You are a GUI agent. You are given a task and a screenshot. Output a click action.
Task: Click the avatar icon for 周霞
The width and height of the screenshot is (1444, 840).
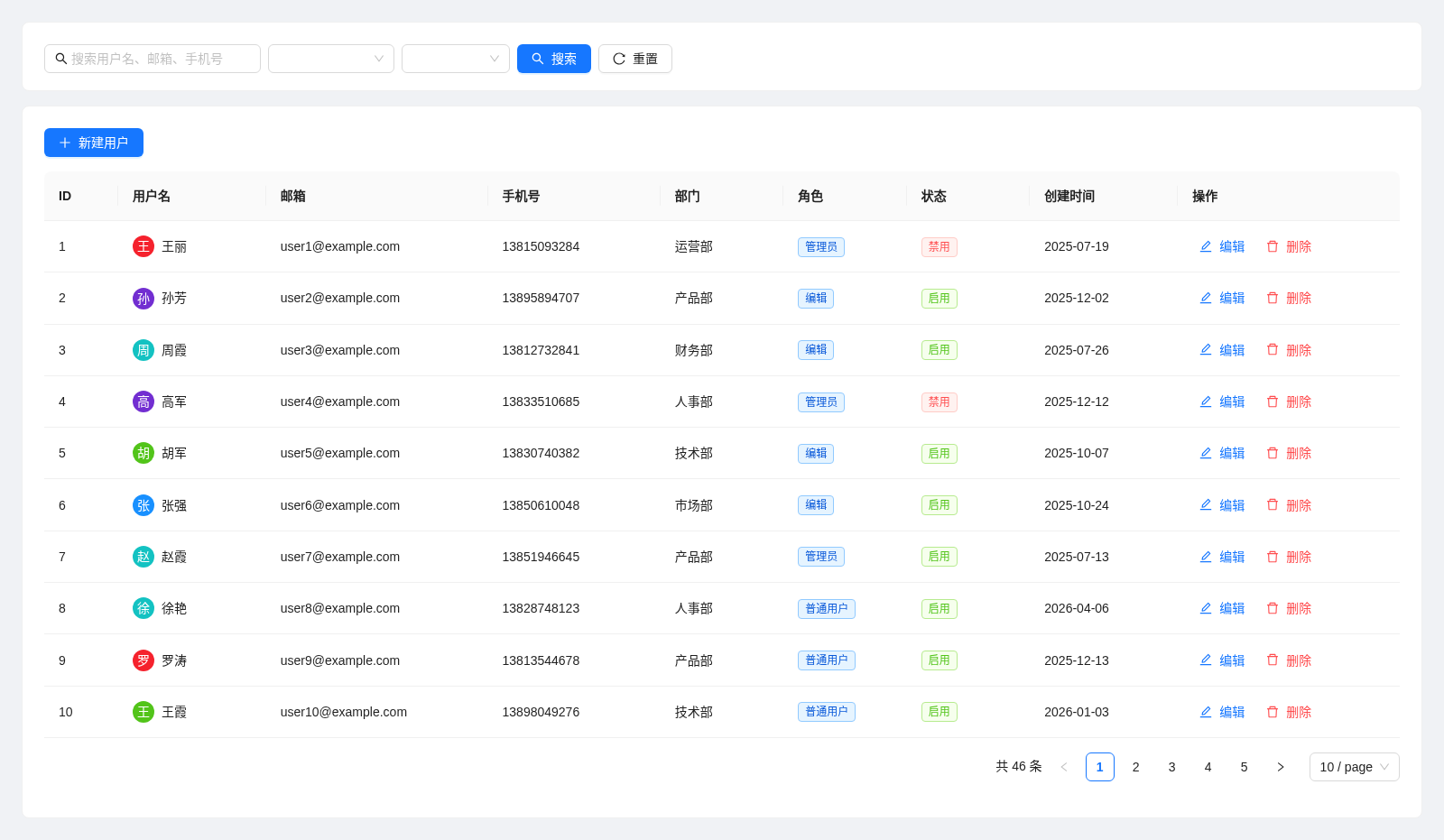click(x=143, y=350)
